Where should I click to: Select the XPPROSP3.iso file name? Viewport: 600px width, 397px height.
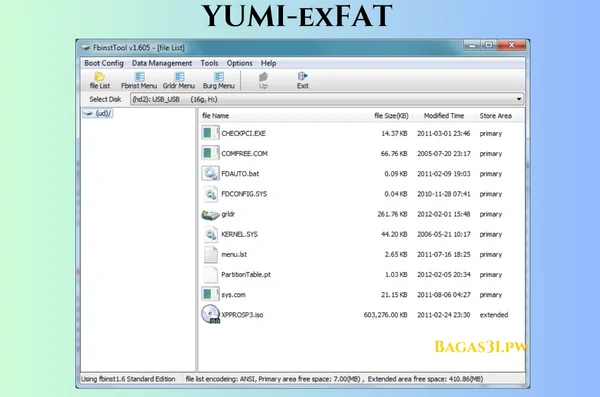click(x=242, y=315)
